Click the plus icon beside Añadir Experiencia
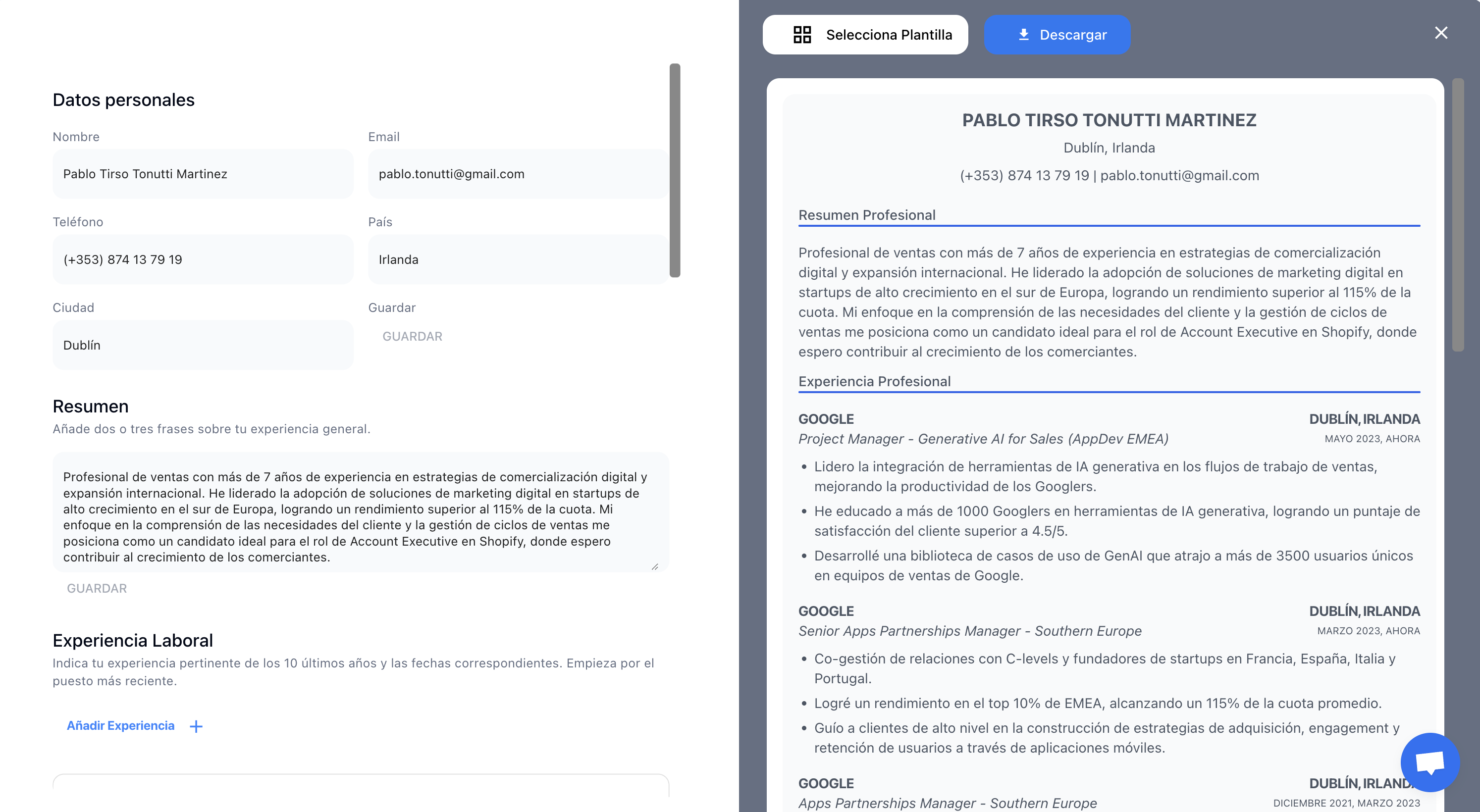Image resolution: width=1480 pixels, height=812 pixels. 196,726
